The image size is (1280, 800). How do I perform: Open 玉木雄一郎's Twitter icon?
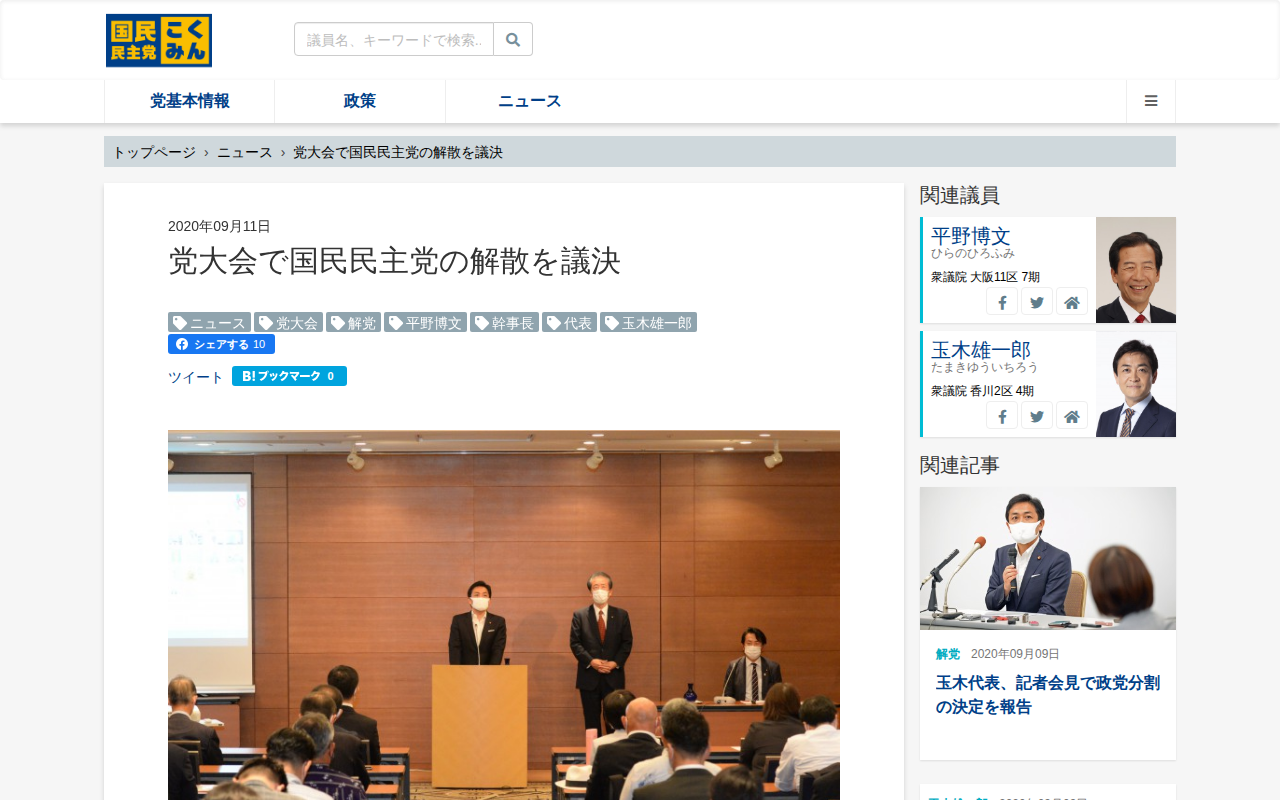point(1037,416)
